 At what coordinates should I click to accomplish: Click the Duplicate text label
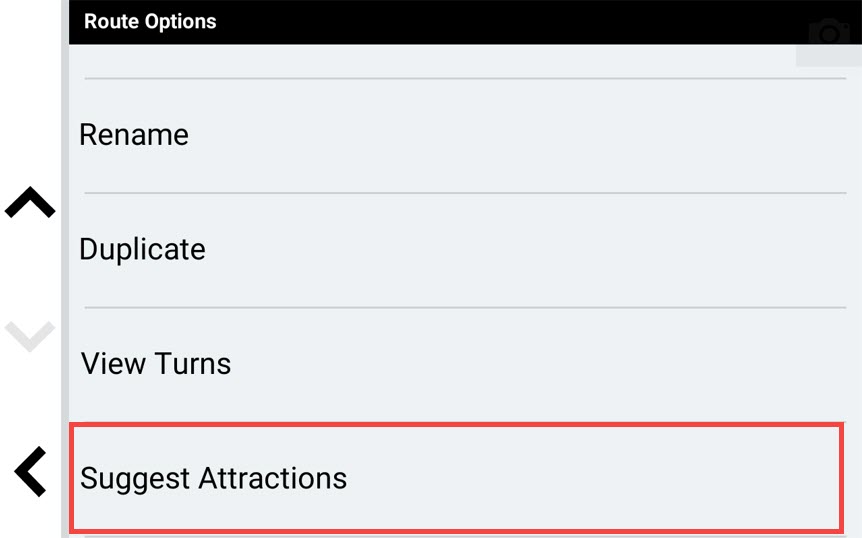pyautogui.click(x=142, y=249)
